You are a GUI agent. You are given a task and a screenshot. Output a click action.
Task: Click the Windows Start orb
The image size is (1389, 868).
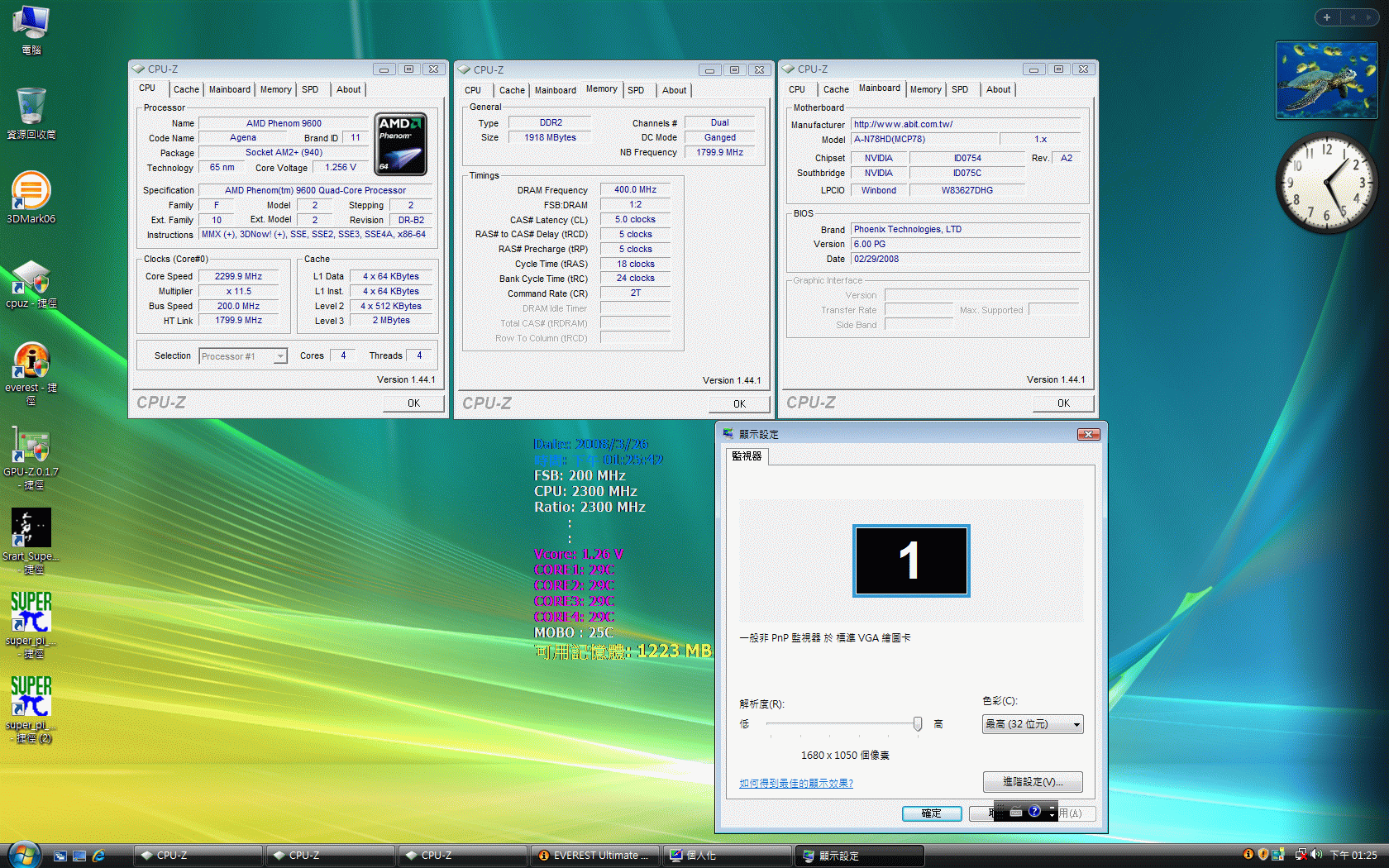click(24, 855)
